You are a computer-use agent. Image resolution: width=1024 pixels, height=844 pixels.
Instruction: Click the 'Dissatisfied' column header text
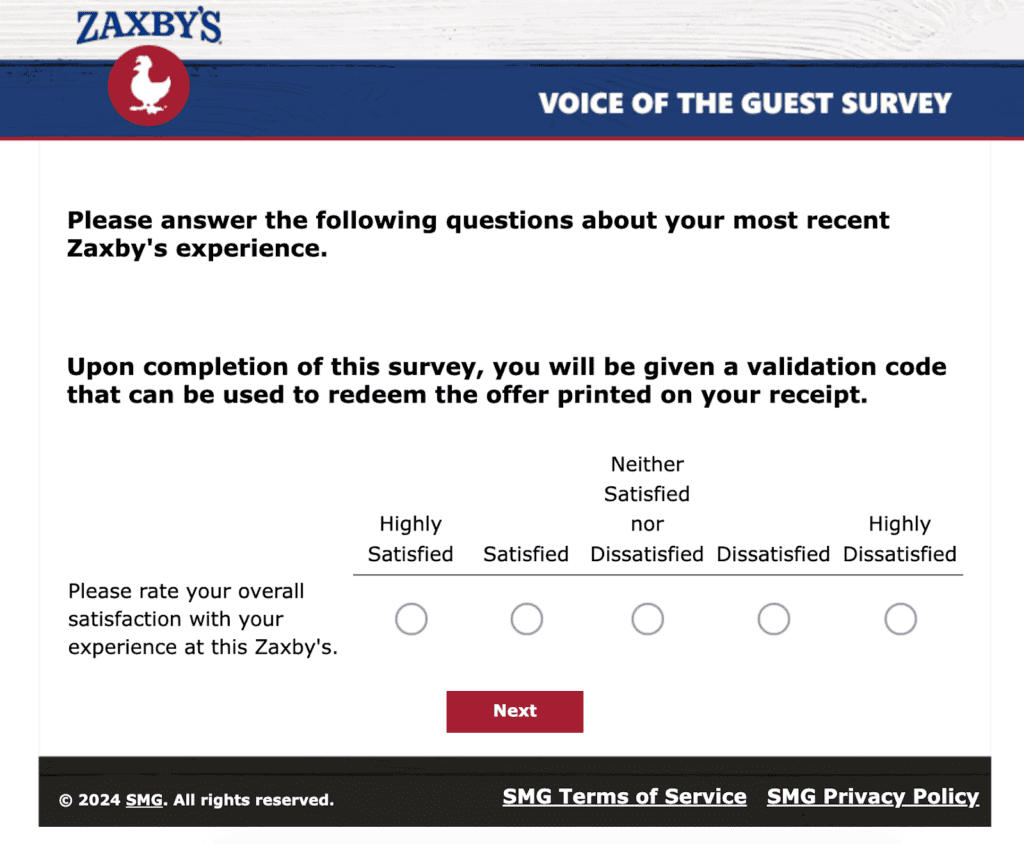coord(773,554)
